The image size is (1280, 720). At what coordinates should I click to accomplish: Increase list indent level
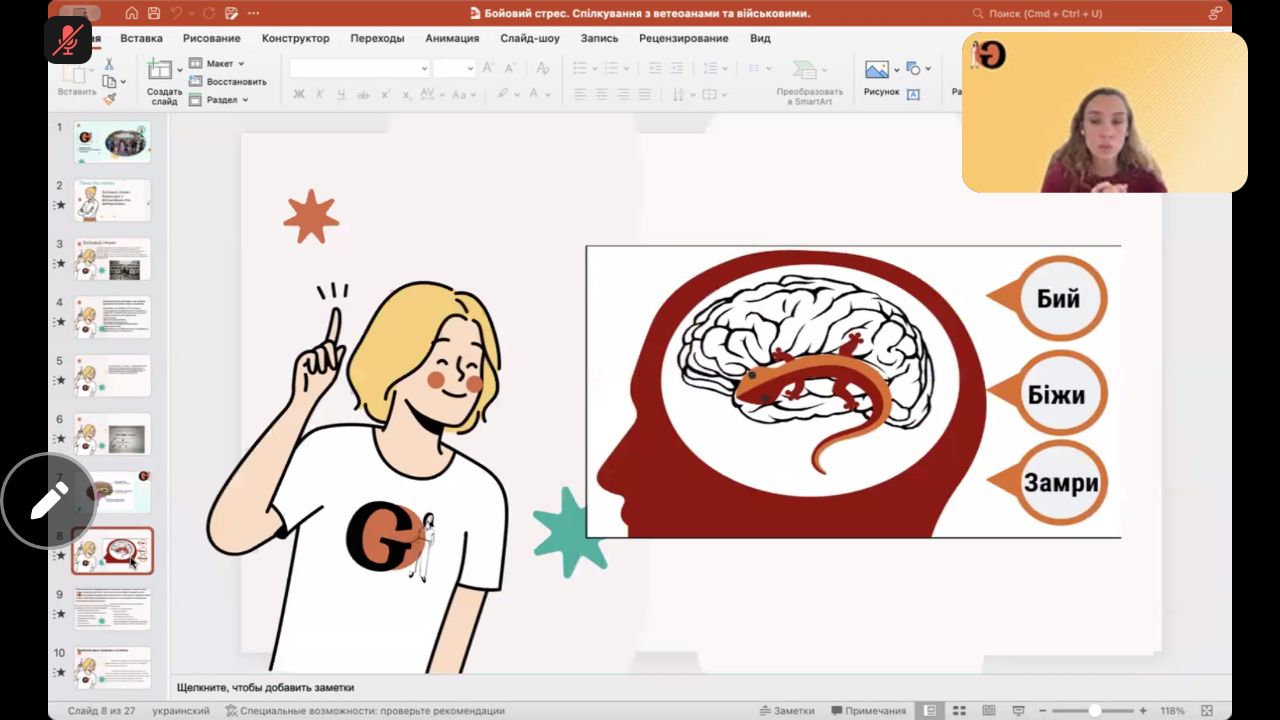(x=678, y=68)
